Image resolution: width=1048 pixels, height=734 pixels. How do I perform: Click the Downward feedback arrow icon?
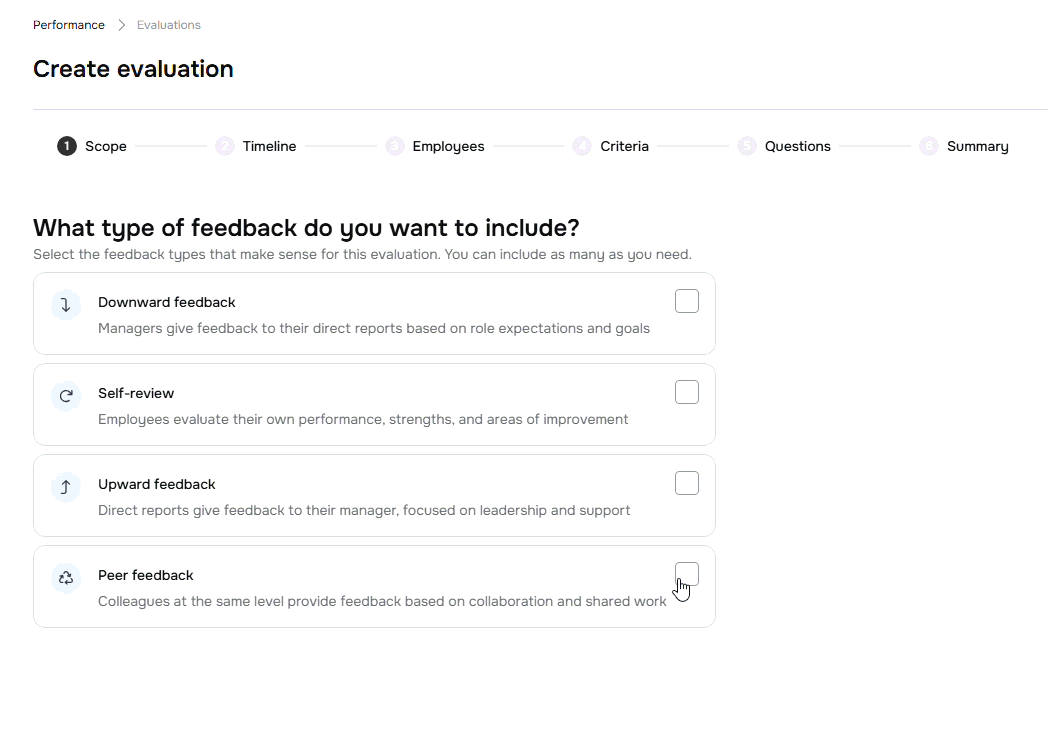click(66, 305)
